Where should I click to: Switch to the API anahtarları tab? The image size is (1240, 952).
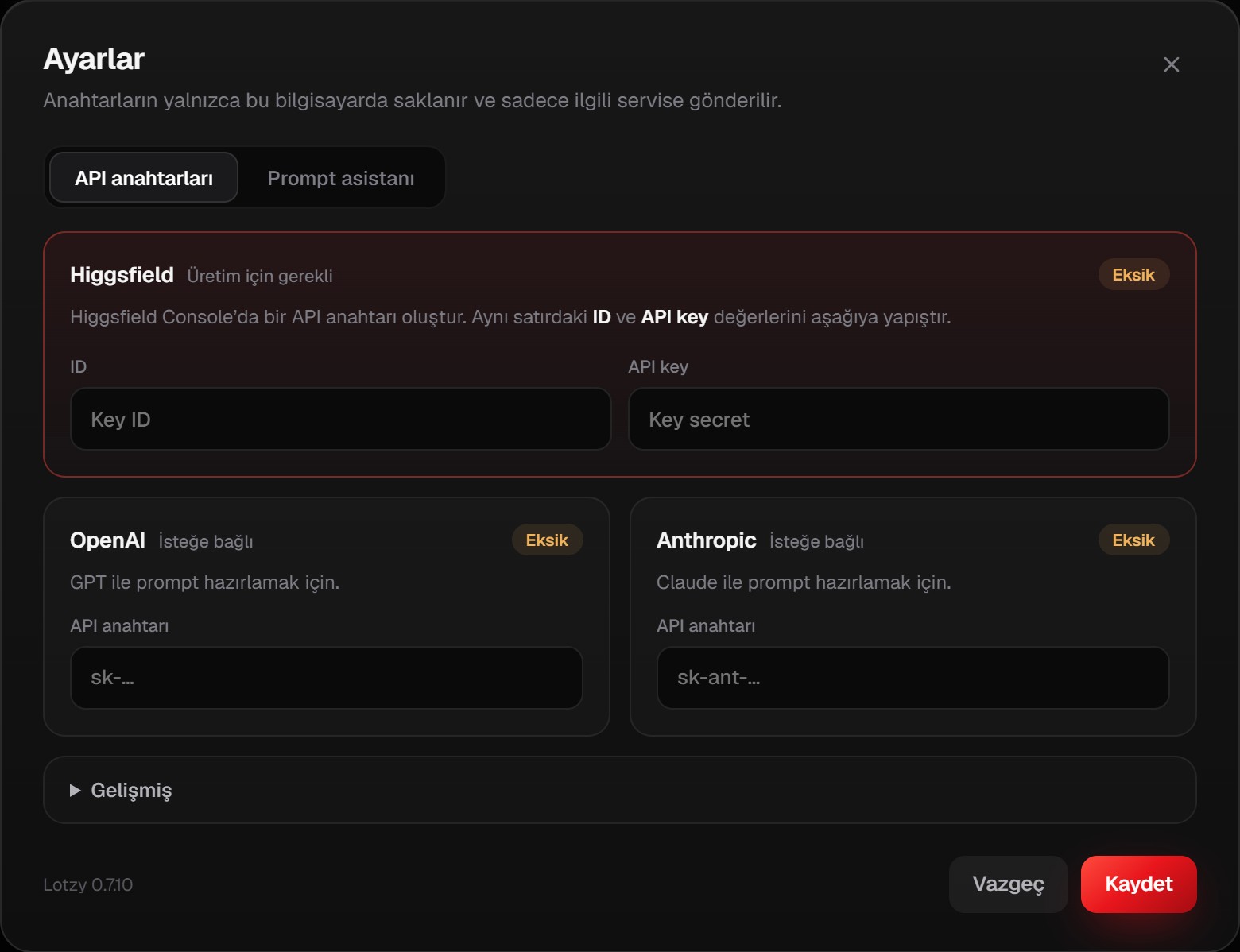[144, 178]
